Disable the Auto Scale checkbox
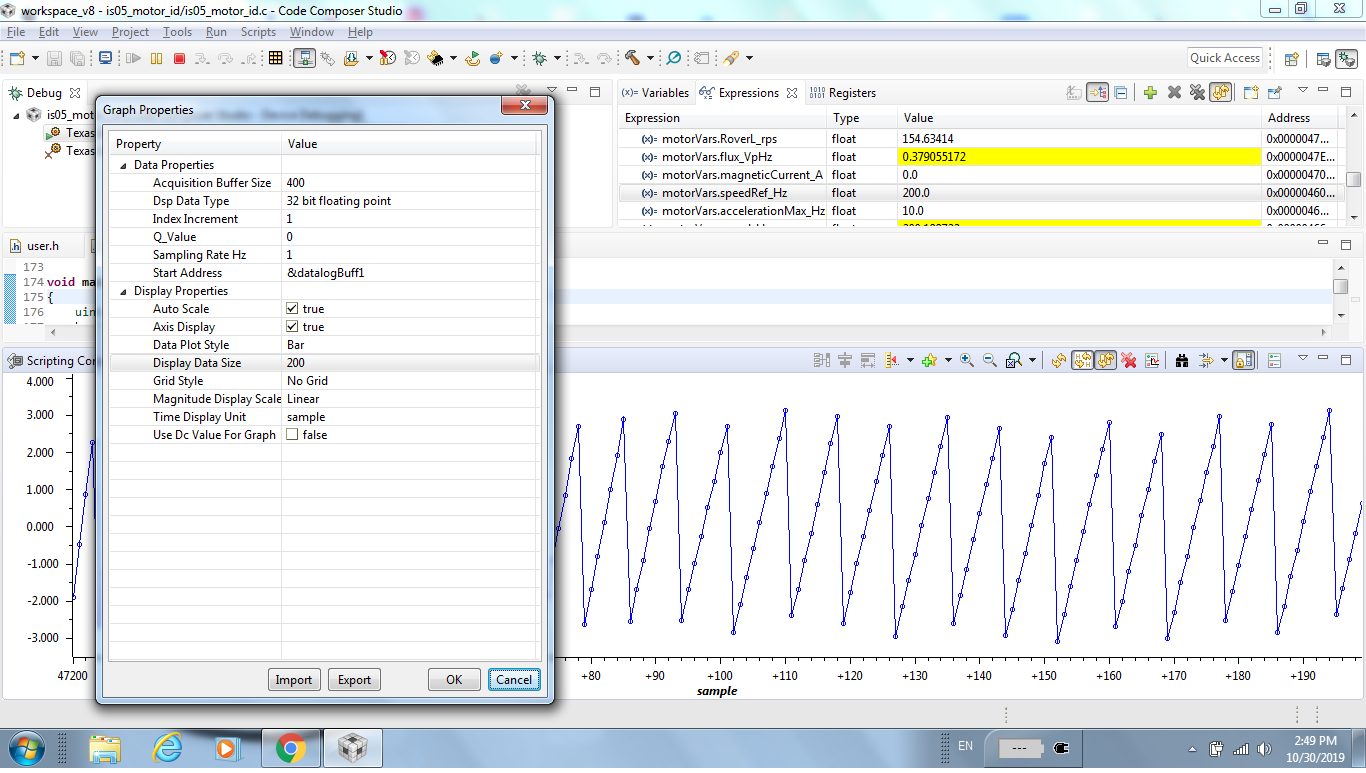The width and height of the screenshot is (1366, 773). 293,309
